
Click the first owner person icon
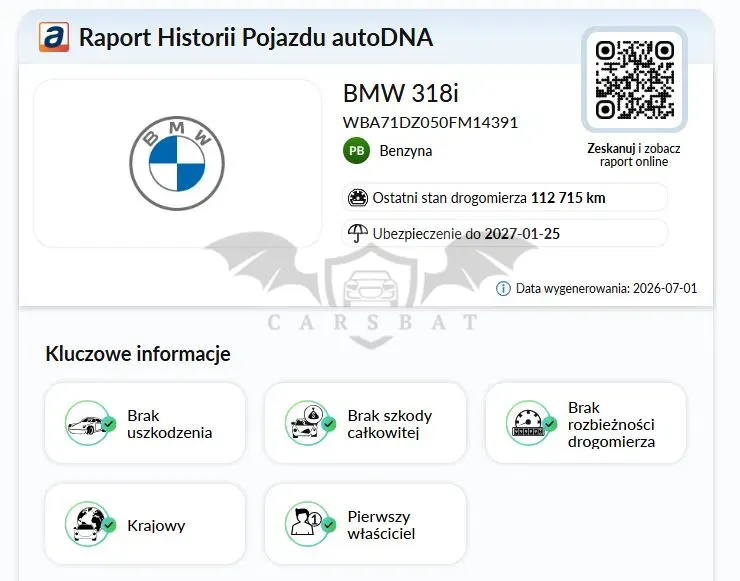pyautogui.click(x=308, y=524)
